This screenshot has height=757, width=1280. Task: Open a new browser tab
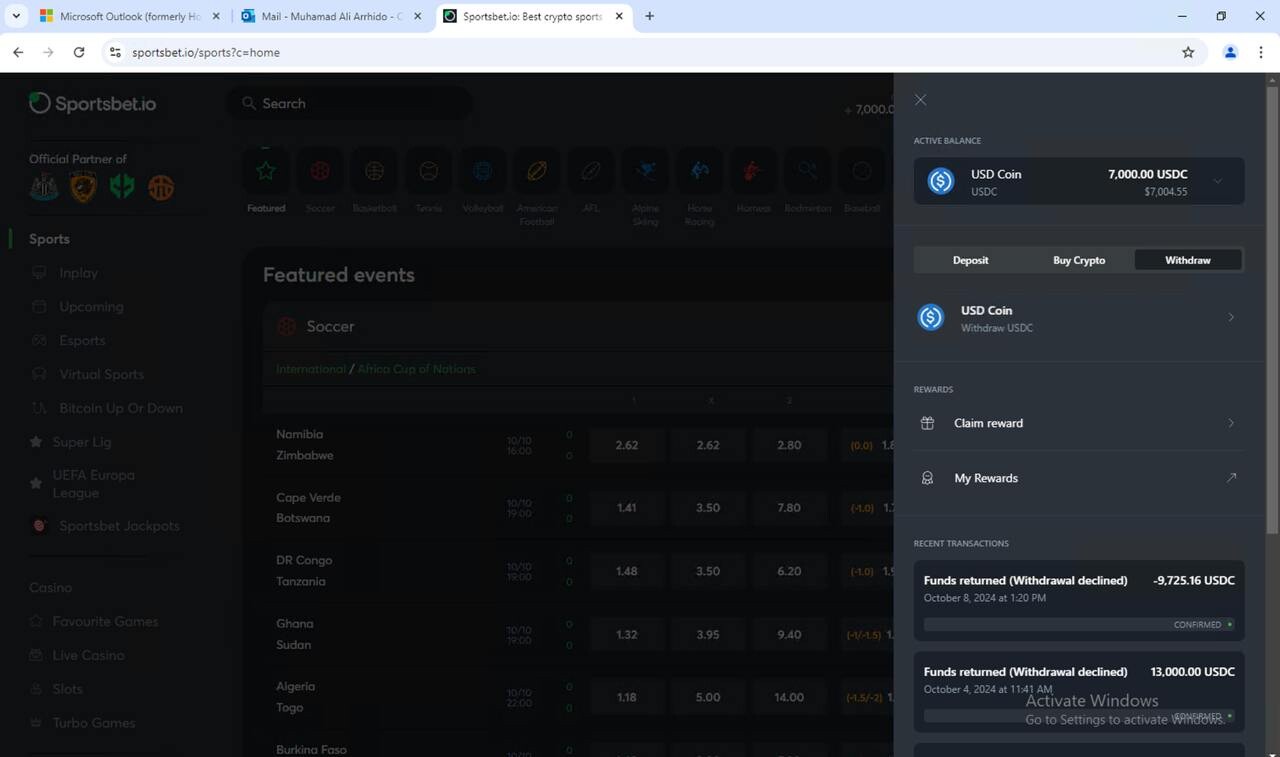pos(649,16)
